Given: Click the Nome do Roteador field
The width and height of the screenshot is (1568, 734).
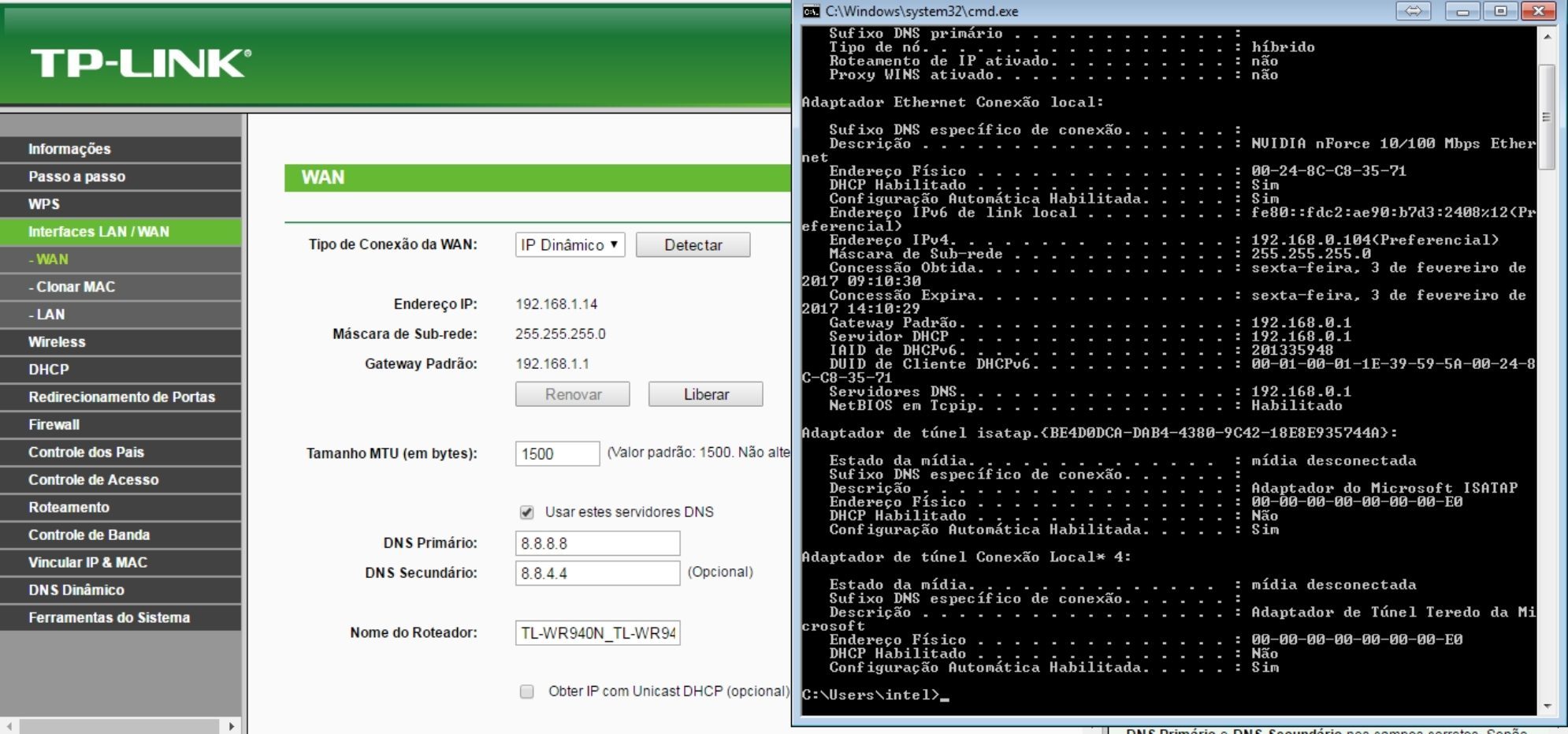Looking at the screenshot, I should click(598, 633).
